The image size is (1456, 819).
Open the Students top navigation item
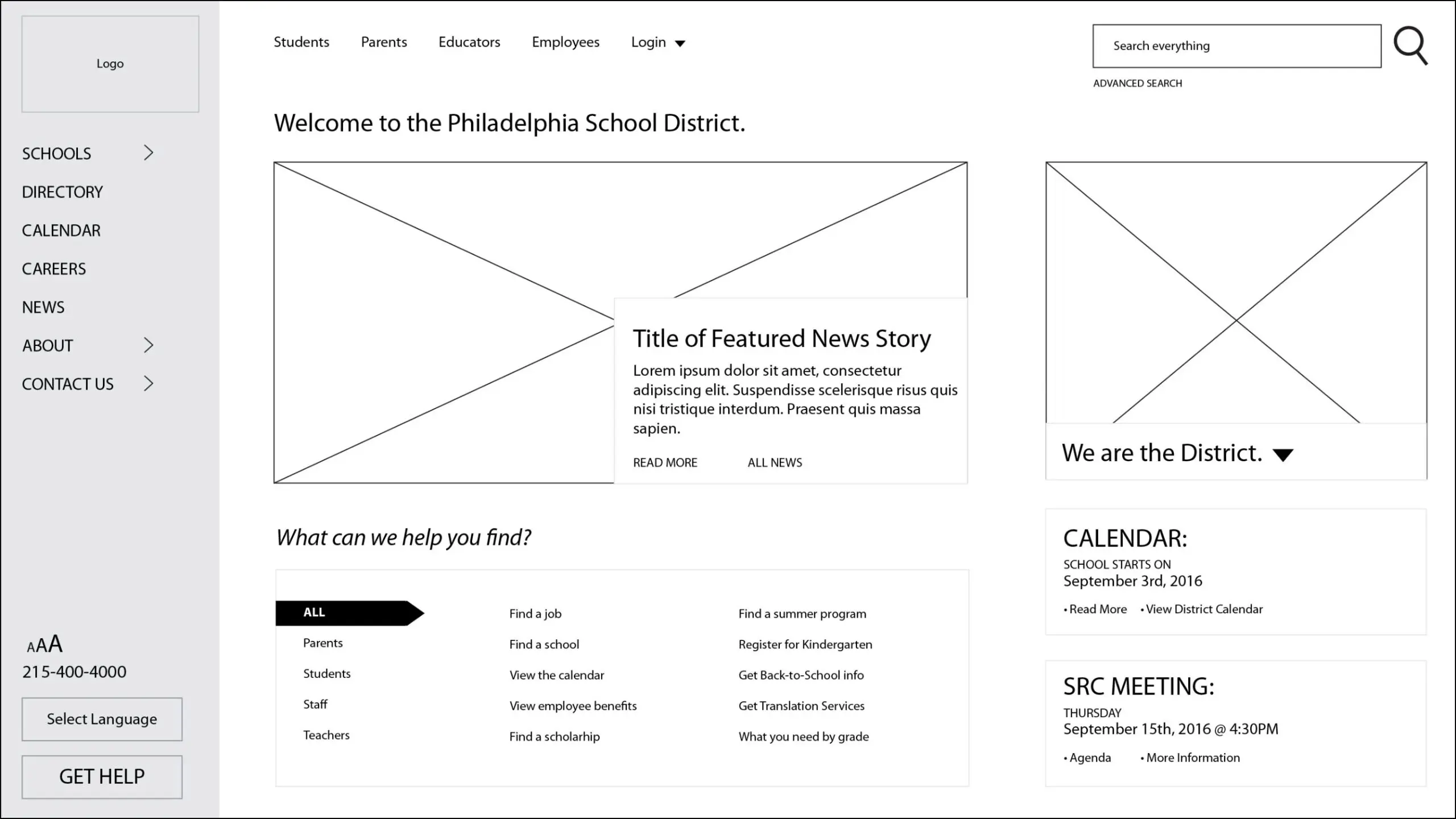pyautogui.click(x=301, y=42)
